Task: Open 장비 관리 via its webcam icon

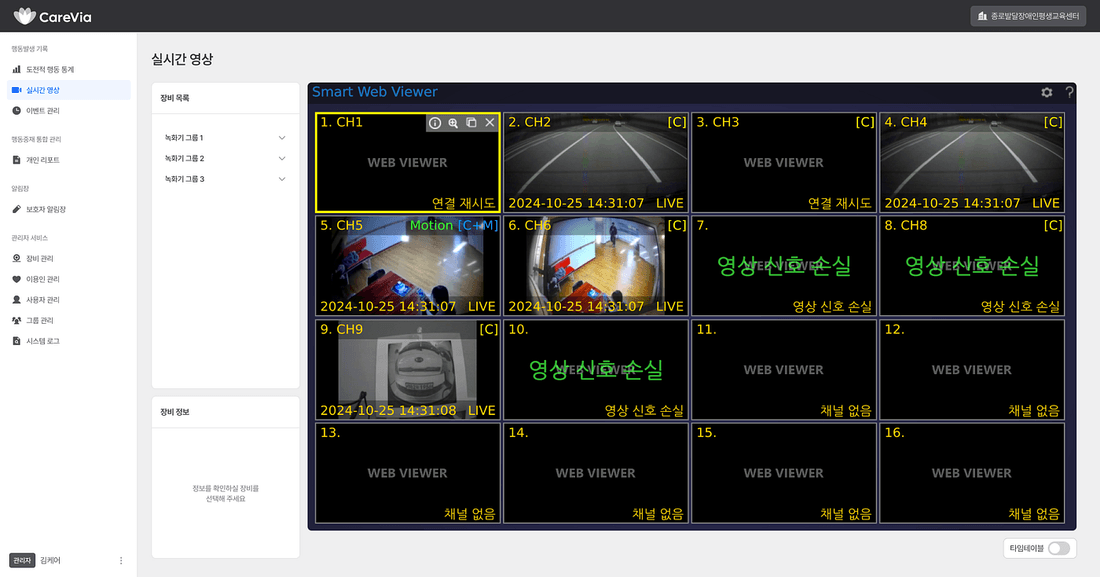Action: [17, 258]
